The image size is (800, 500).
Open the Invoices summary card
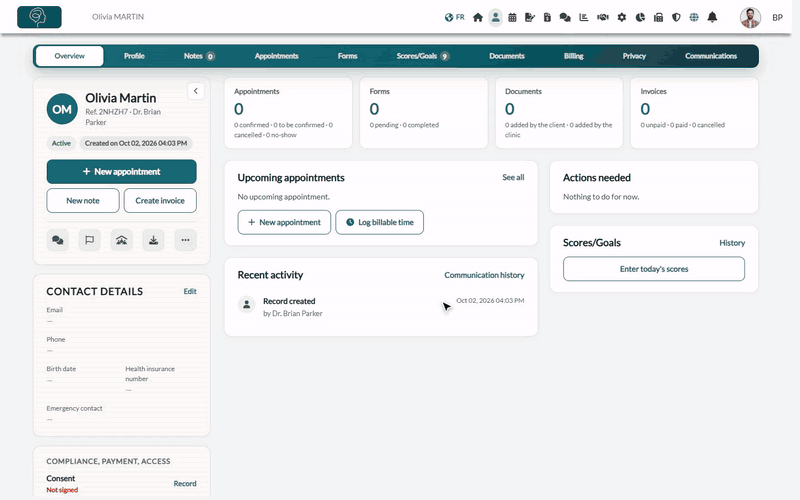(694, 113)
